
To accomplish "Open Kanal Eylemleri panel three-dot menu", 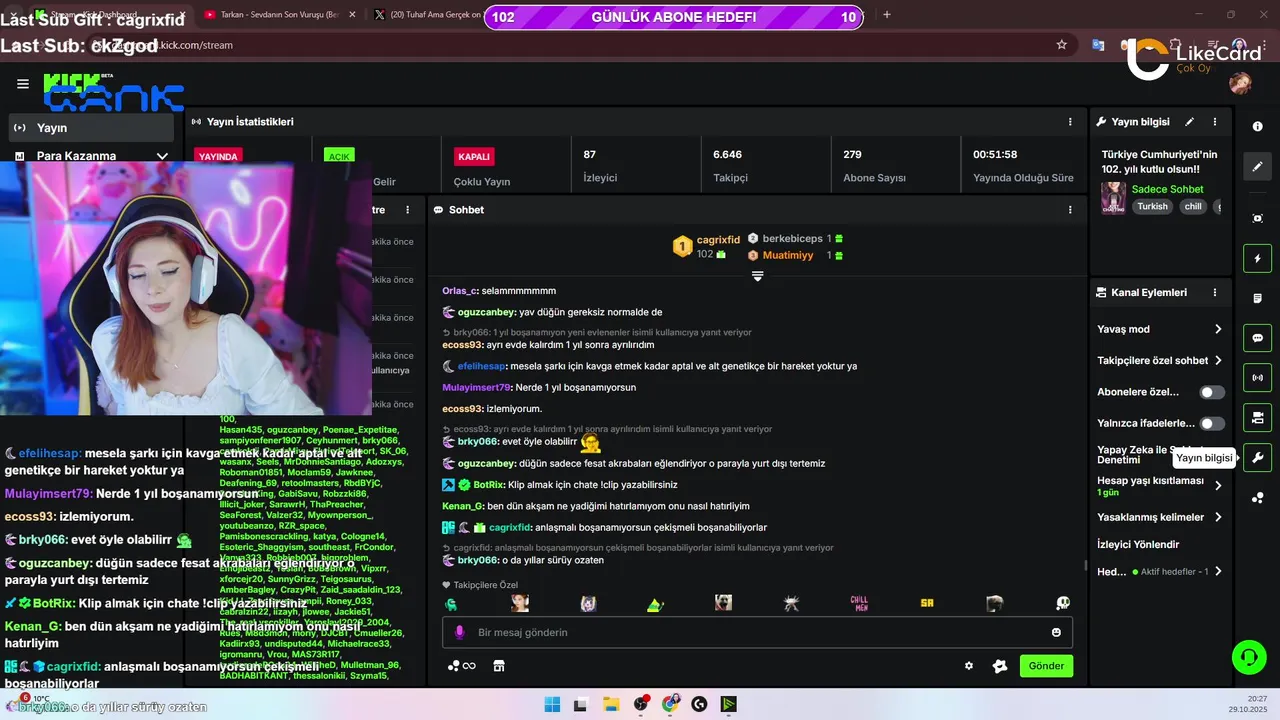I will [1215, 293].
